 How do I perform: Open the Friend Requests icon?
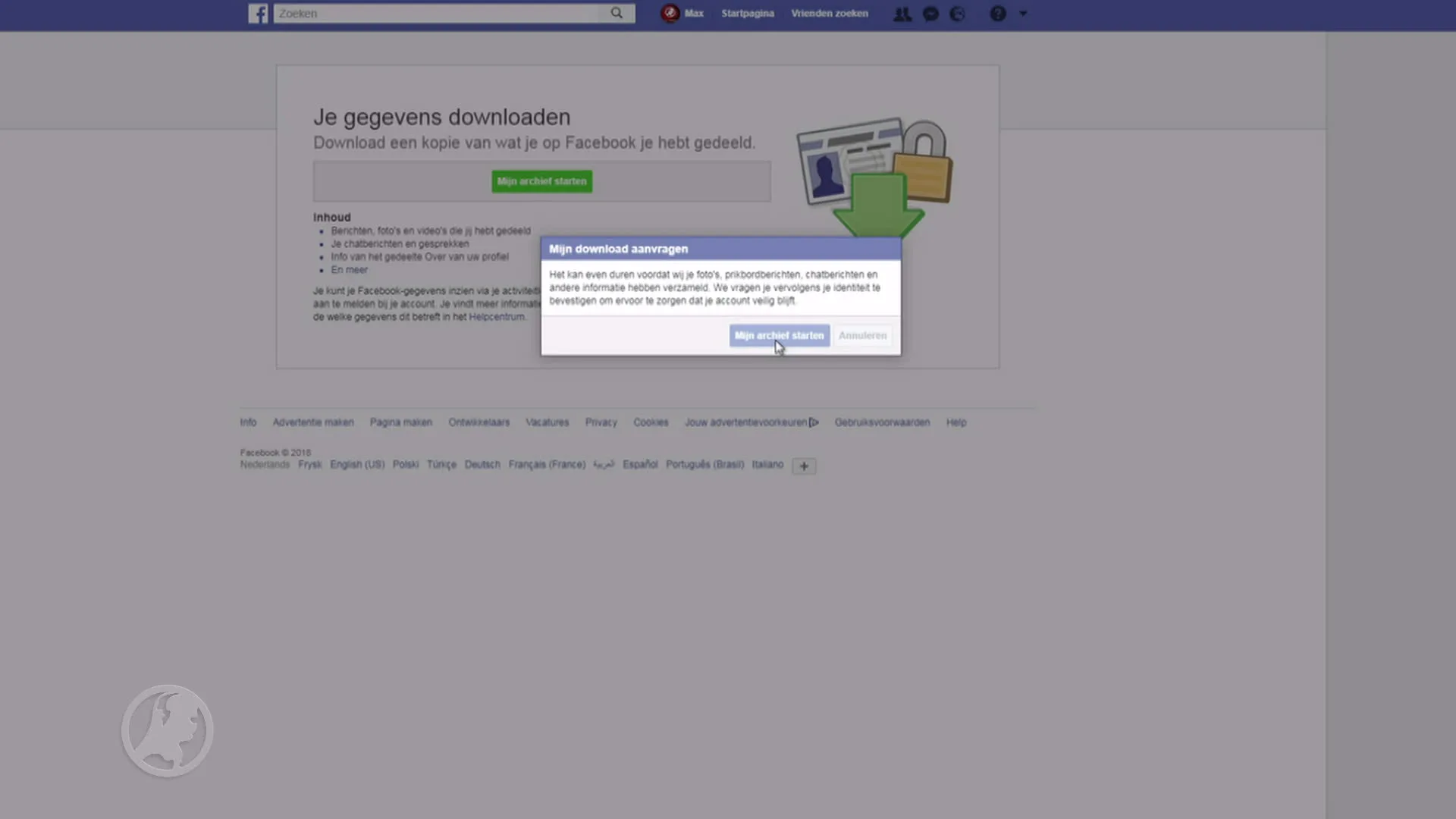(x=902, y=14)
